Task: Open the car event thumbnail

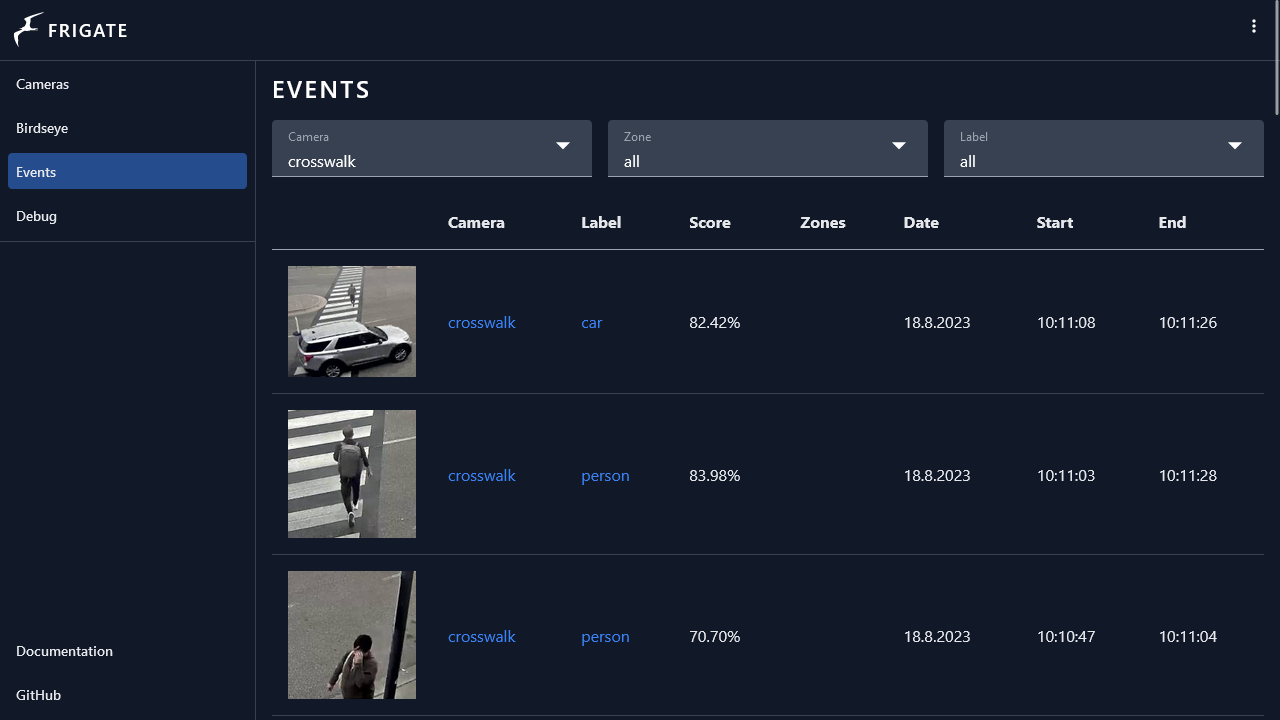Action: click(352, 322)
